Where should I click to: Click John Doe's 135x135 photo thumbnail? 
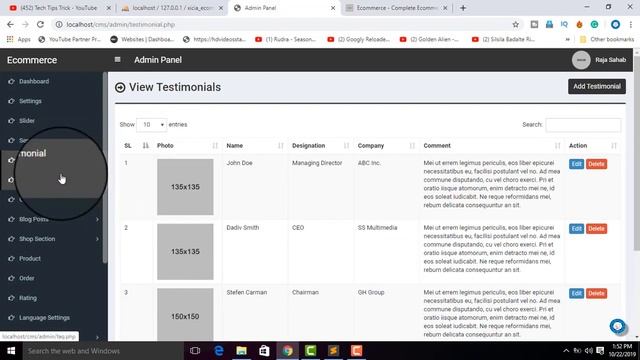pyautogui.click(x=185, y=187)
